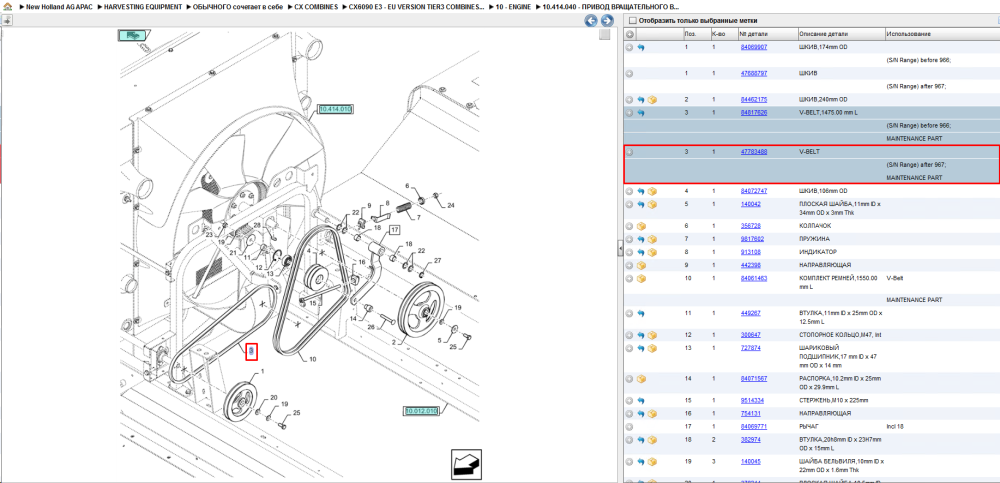Image resolution: width=1000 pixels, height=483 pixels.
Task: Click blue arrow icon for part 140042
Action: pos(641,204)
